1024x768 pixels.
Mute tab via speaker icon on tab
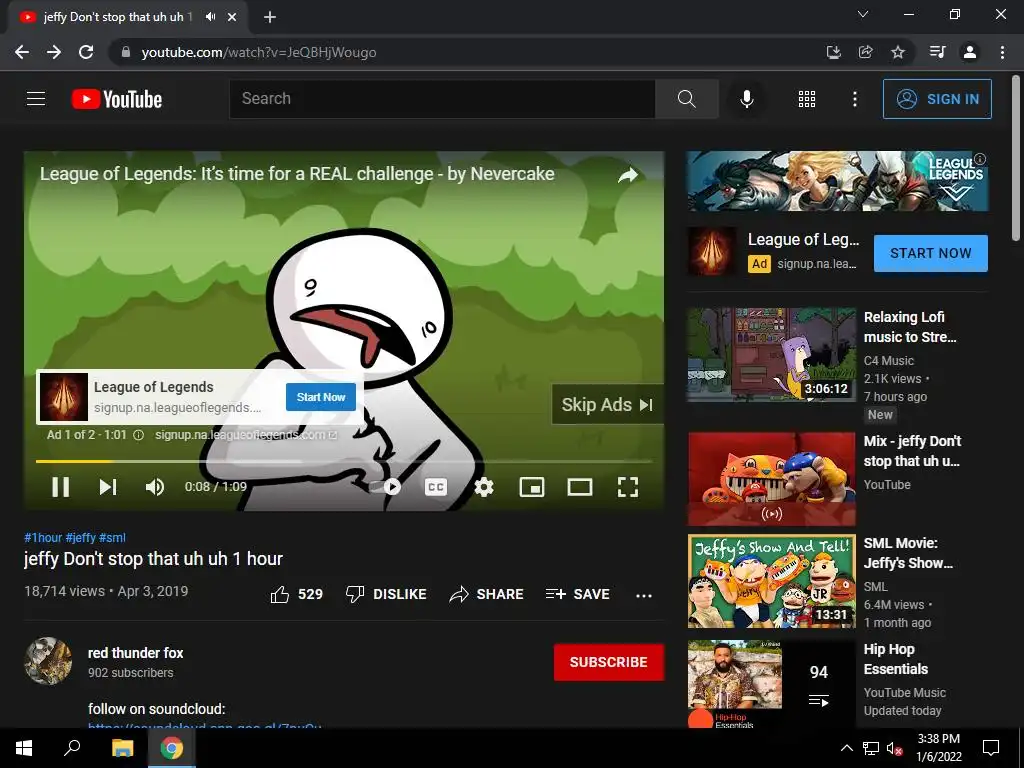click(210, 17)
